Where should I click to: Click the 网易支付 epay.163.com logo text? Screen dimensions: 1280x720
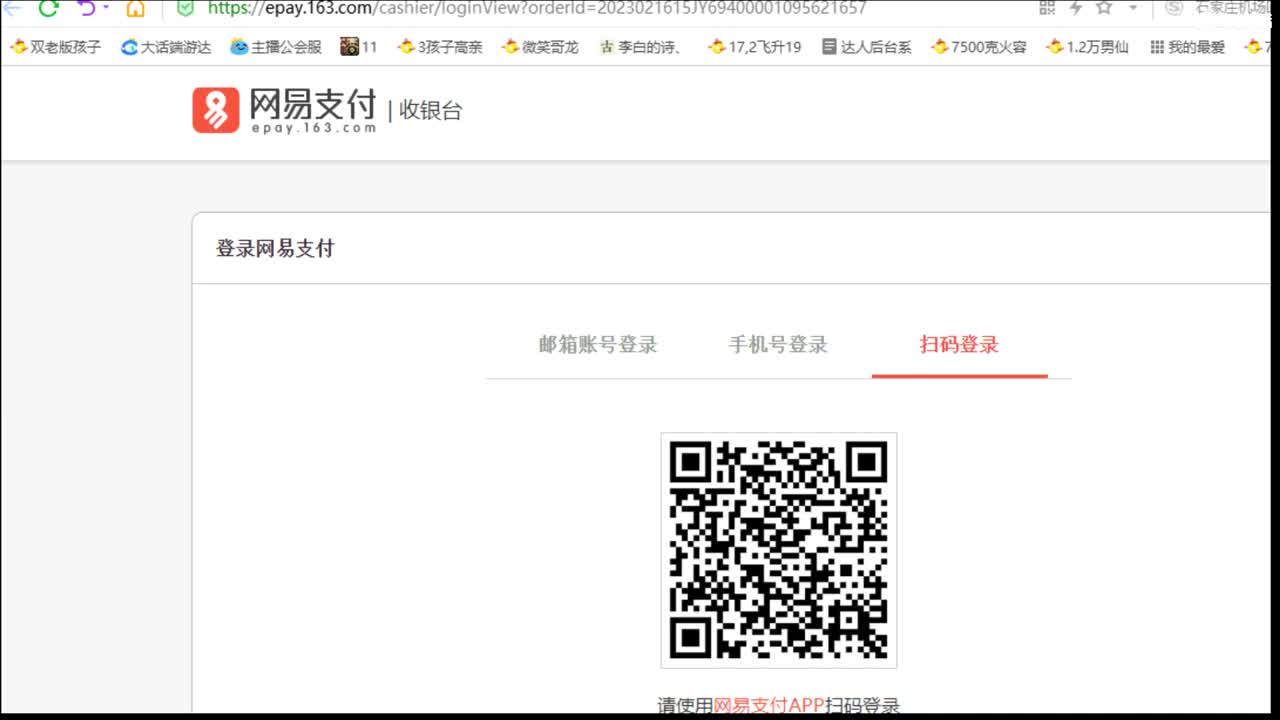313,111
